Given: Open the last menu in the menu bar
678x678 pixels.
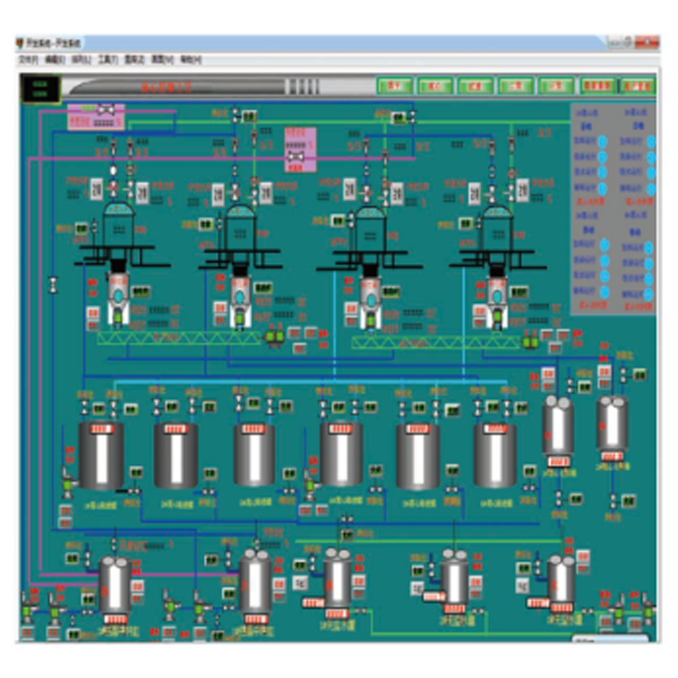Looking at the screenshot, I should click(191, 60).
